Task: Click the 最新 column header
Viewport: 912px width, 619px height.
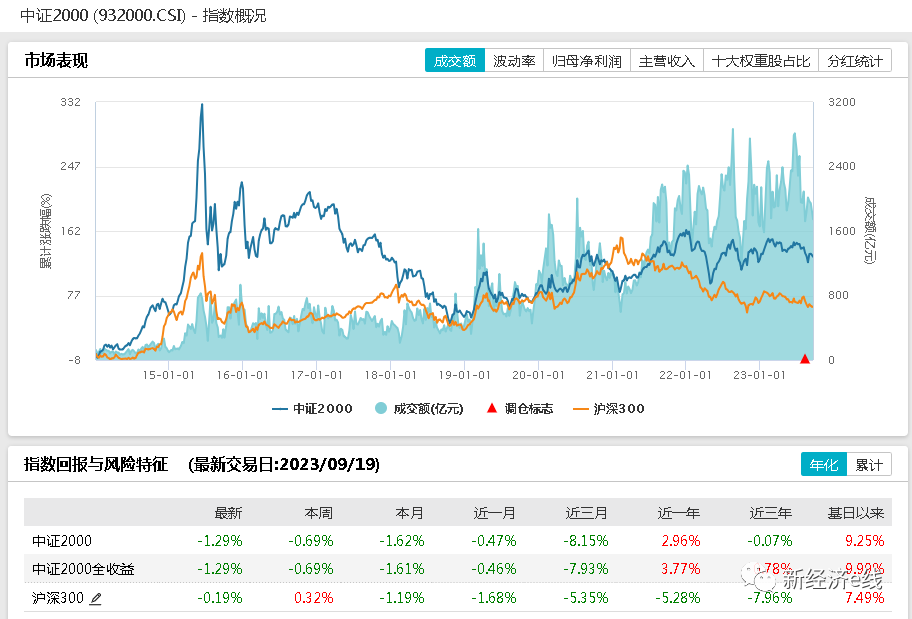Action: tap(228, 513)
